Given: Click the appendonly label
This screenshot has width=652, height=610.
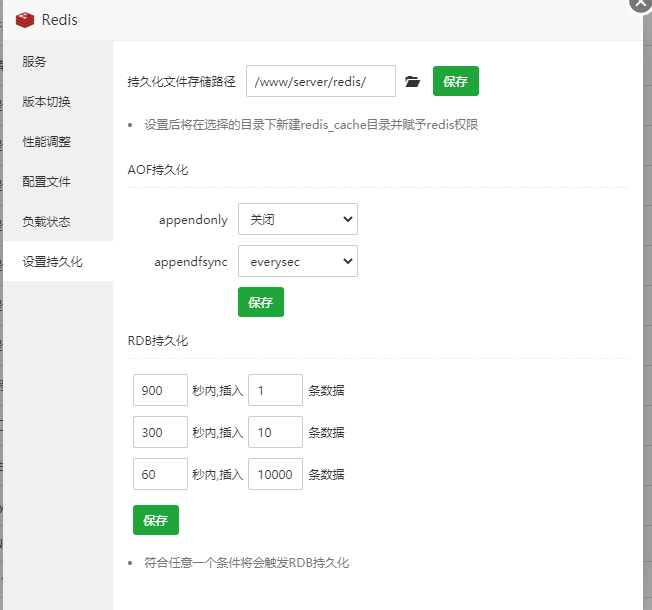Looking at the screenshot, I should click(x=193, y=220).
